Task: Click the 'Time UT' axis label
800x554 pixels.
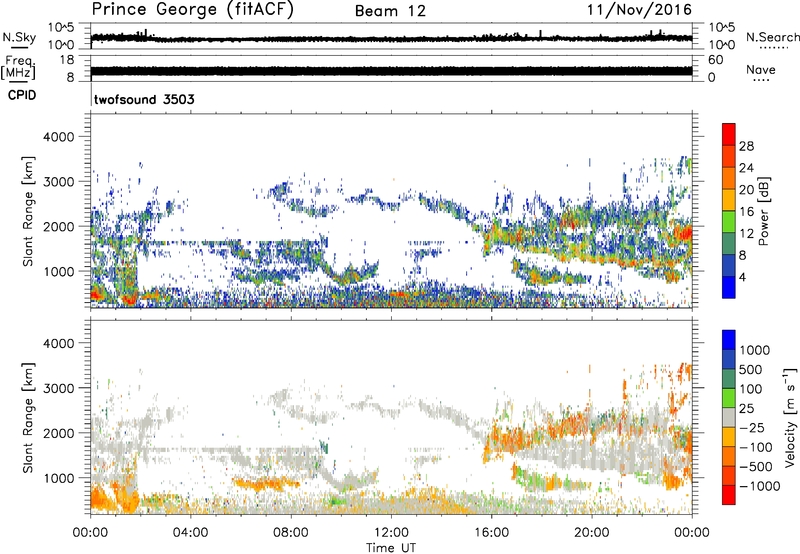Action: click(391, 548)
